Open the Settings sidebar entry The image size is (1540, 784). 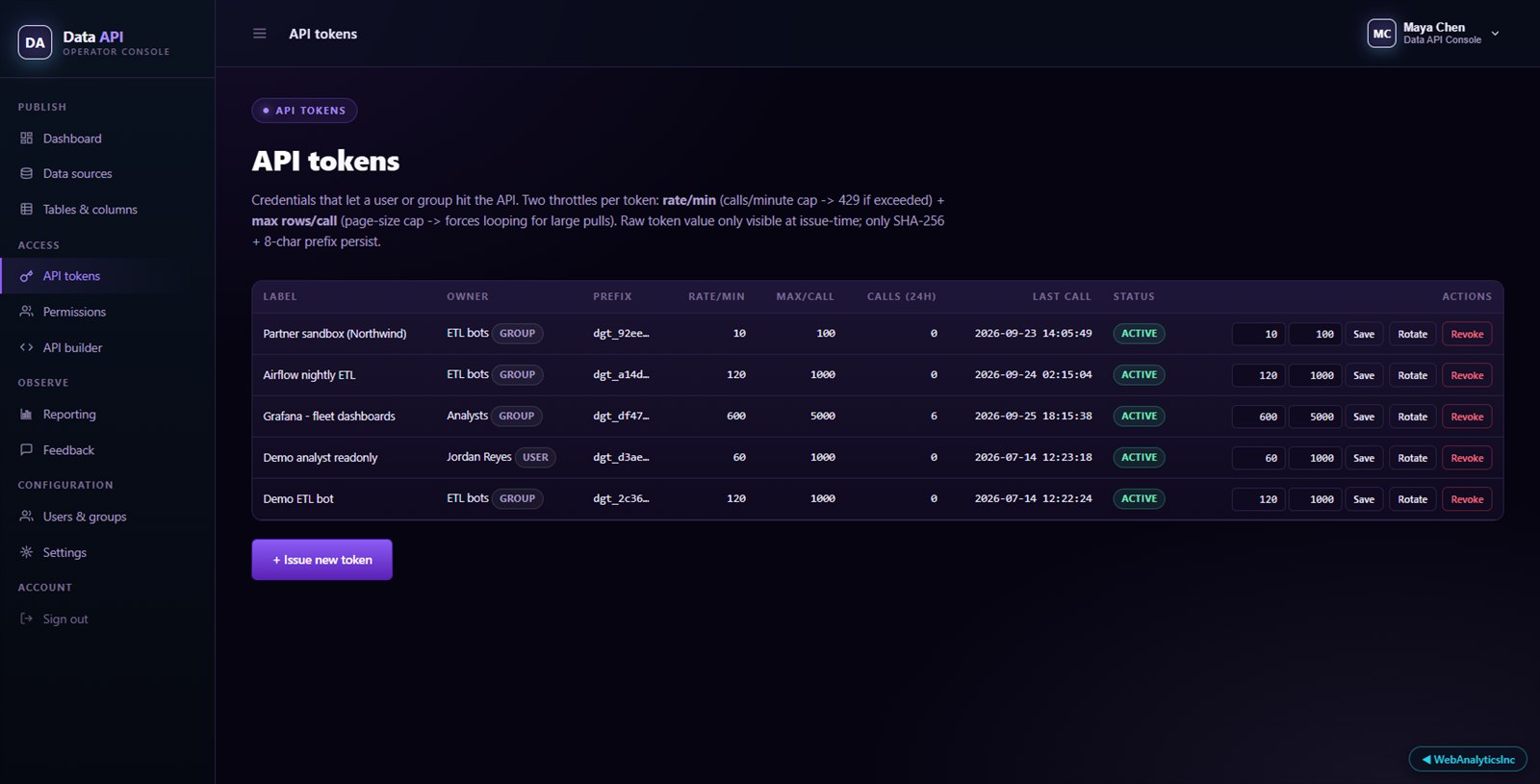click(107, 552)
